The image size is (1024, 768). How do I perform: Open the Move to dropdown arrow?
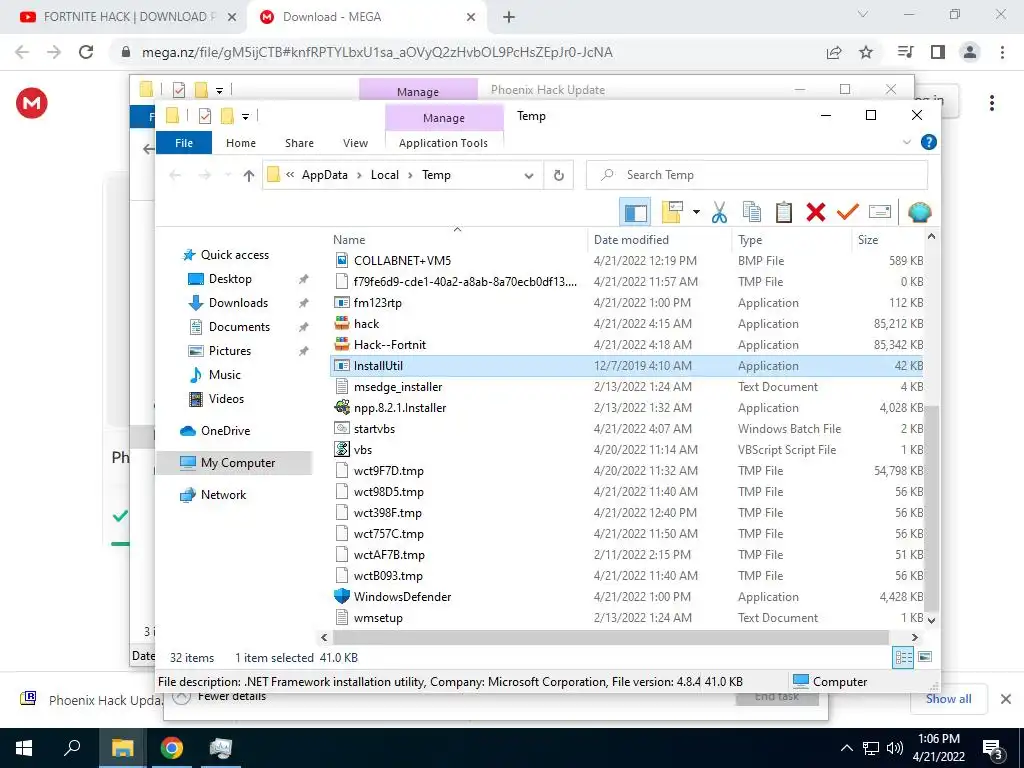[x=696, y=212]
